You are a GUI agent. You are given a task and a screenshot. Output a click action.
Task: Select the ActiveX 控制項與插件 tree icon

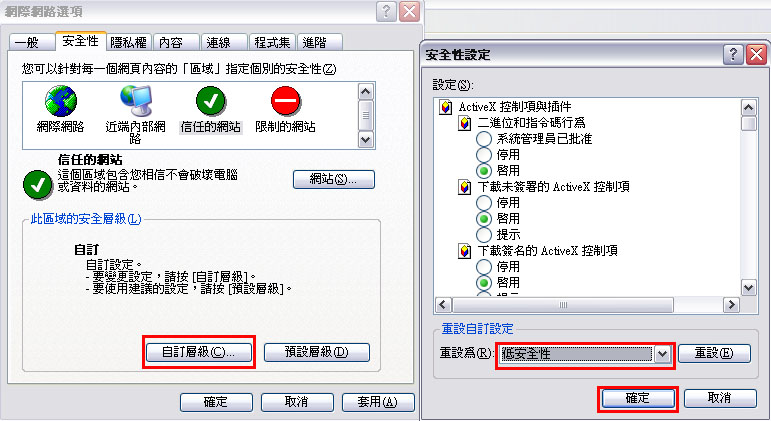click(445, 107)
